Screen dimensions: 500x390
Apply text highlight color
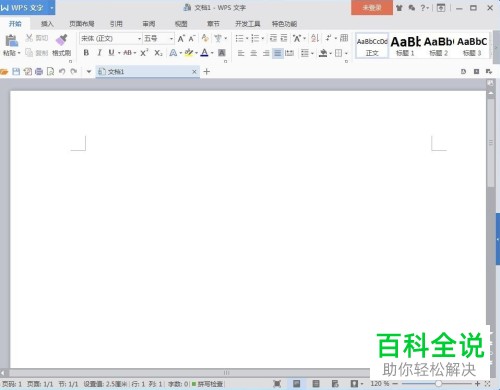[189, 52]
